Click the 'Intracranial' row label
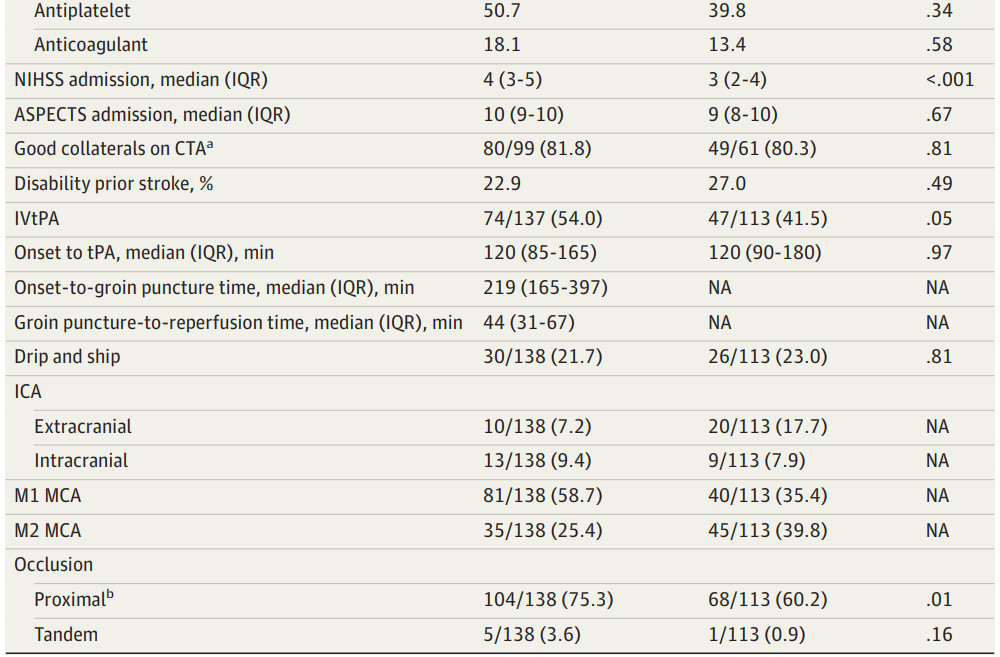 click(x=83, y=461)
